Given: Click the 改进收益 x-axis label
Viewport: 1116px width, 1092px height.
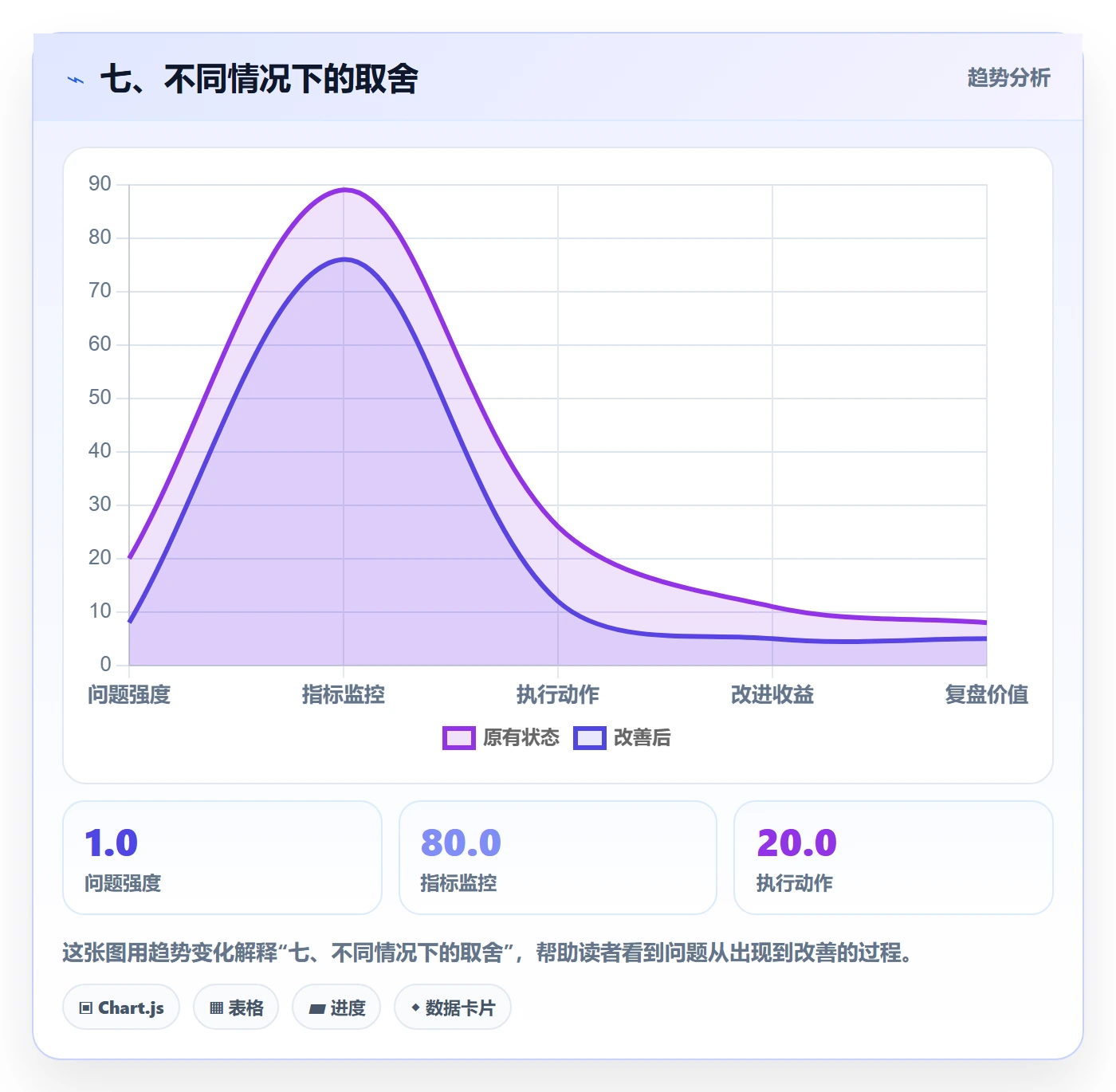Looking at the screenshot, I should tap(772, 695).
